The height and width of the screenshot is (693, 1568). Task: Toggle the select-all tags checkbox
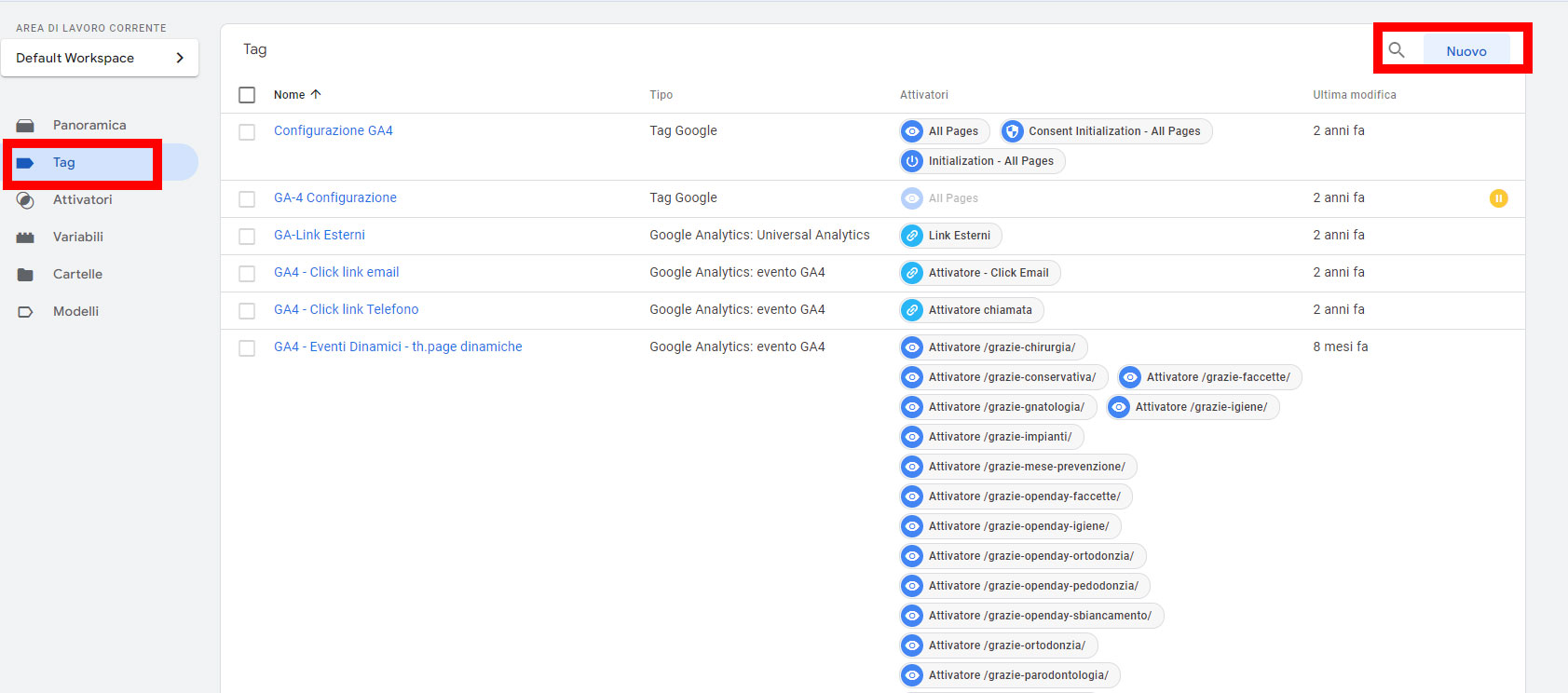point(247,95)
